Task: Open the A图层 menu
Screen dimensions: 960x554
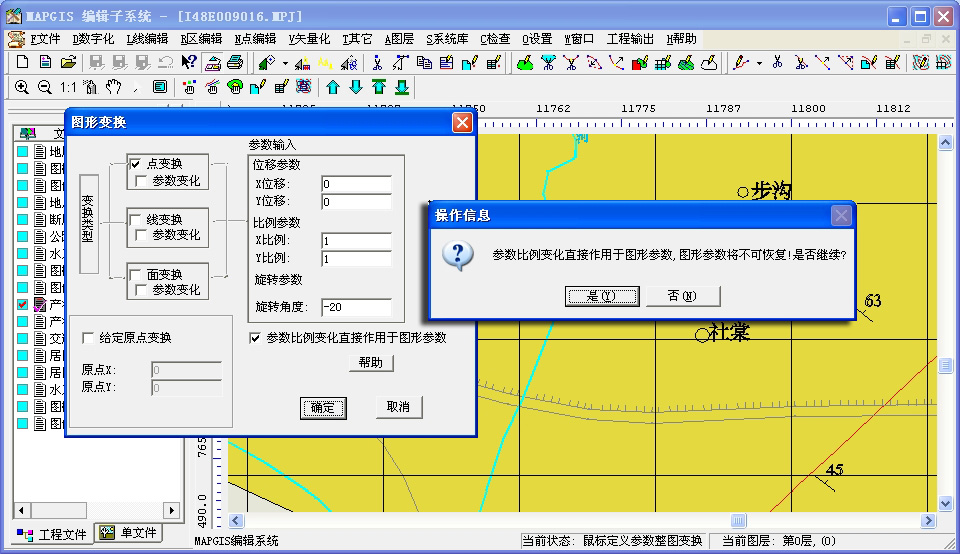Action: (x=399, y=39)
